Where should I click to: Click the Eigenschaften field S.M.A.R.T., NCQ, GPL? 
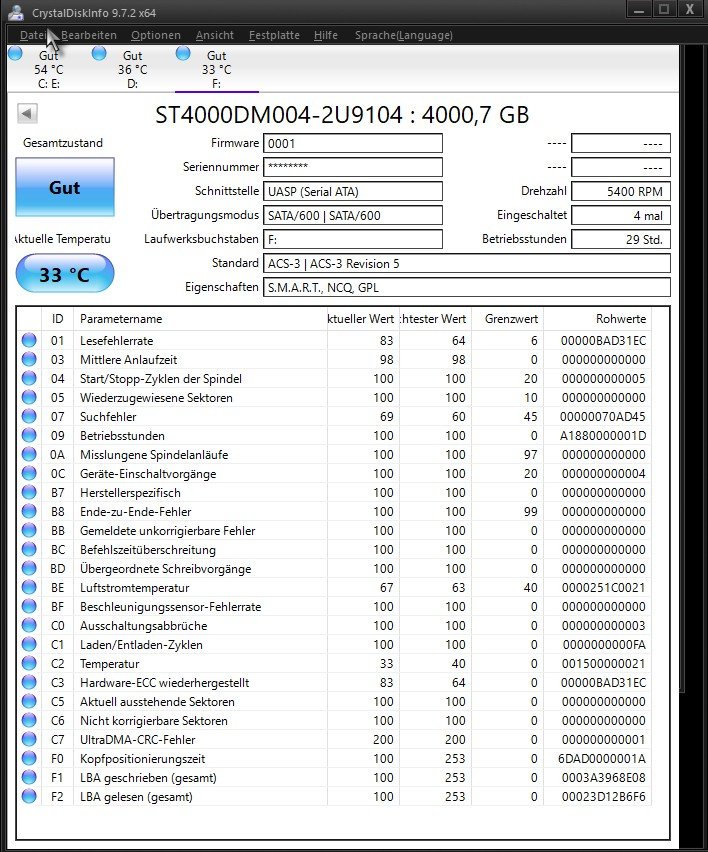click(x=467, y=287)
